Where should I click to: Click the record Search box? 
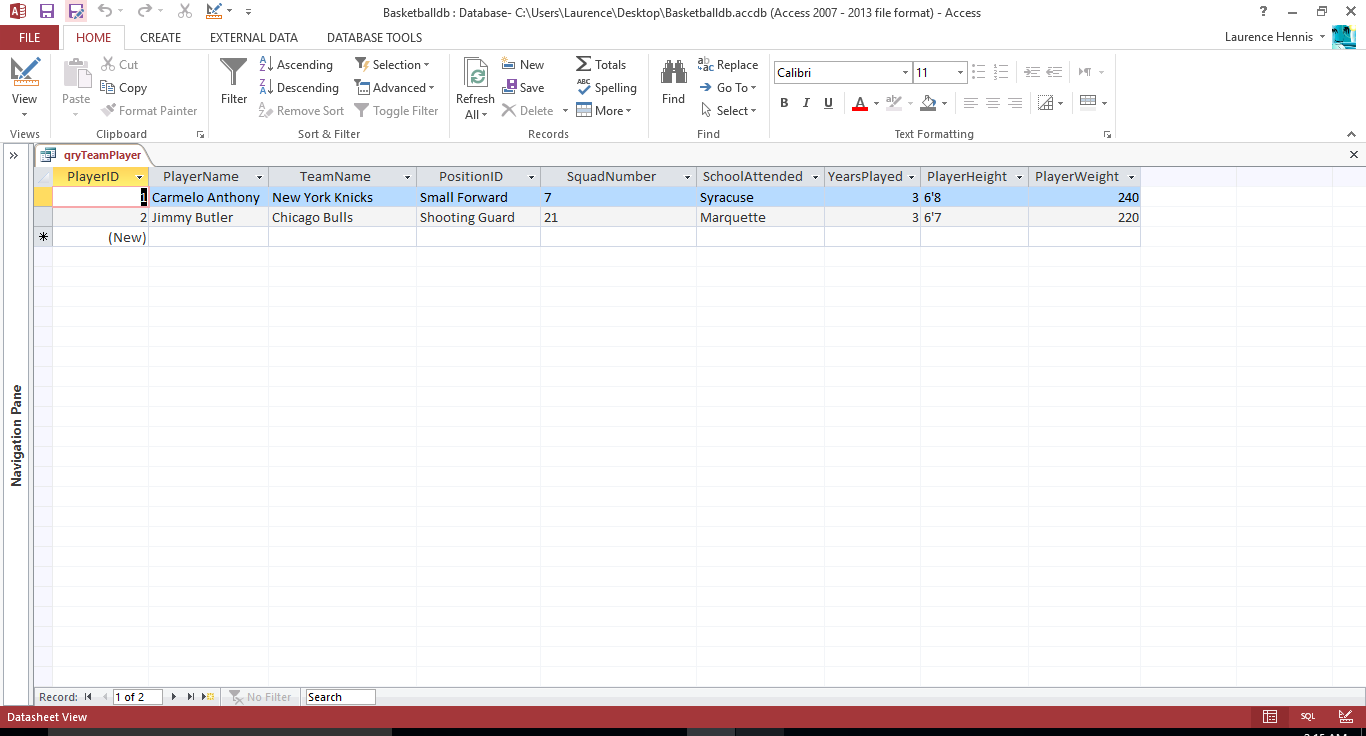coord(340,697)
